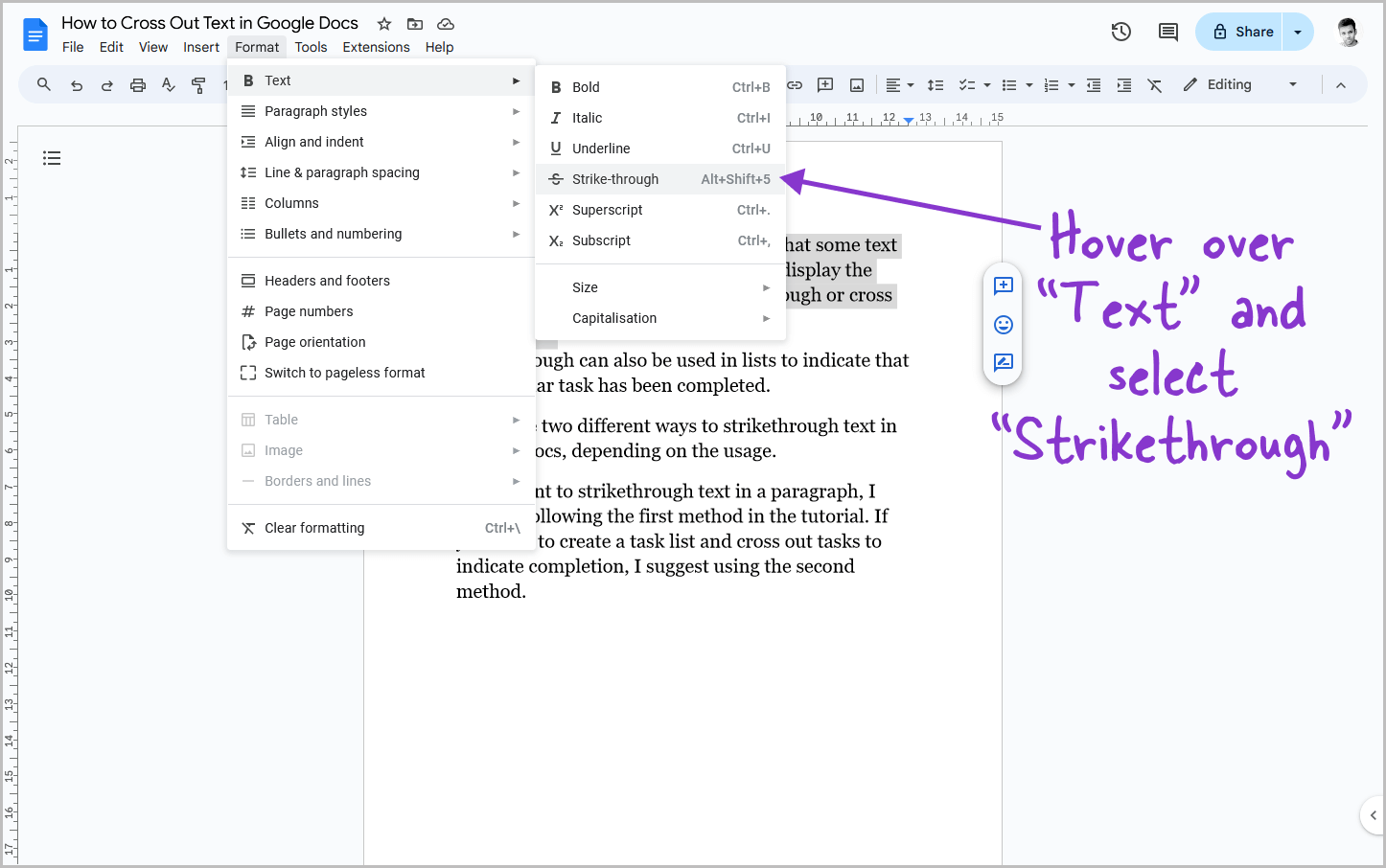The width and height of the screenshot is (1386, 868).
Task: Choose Page orientation
Action: coord(381,342)
